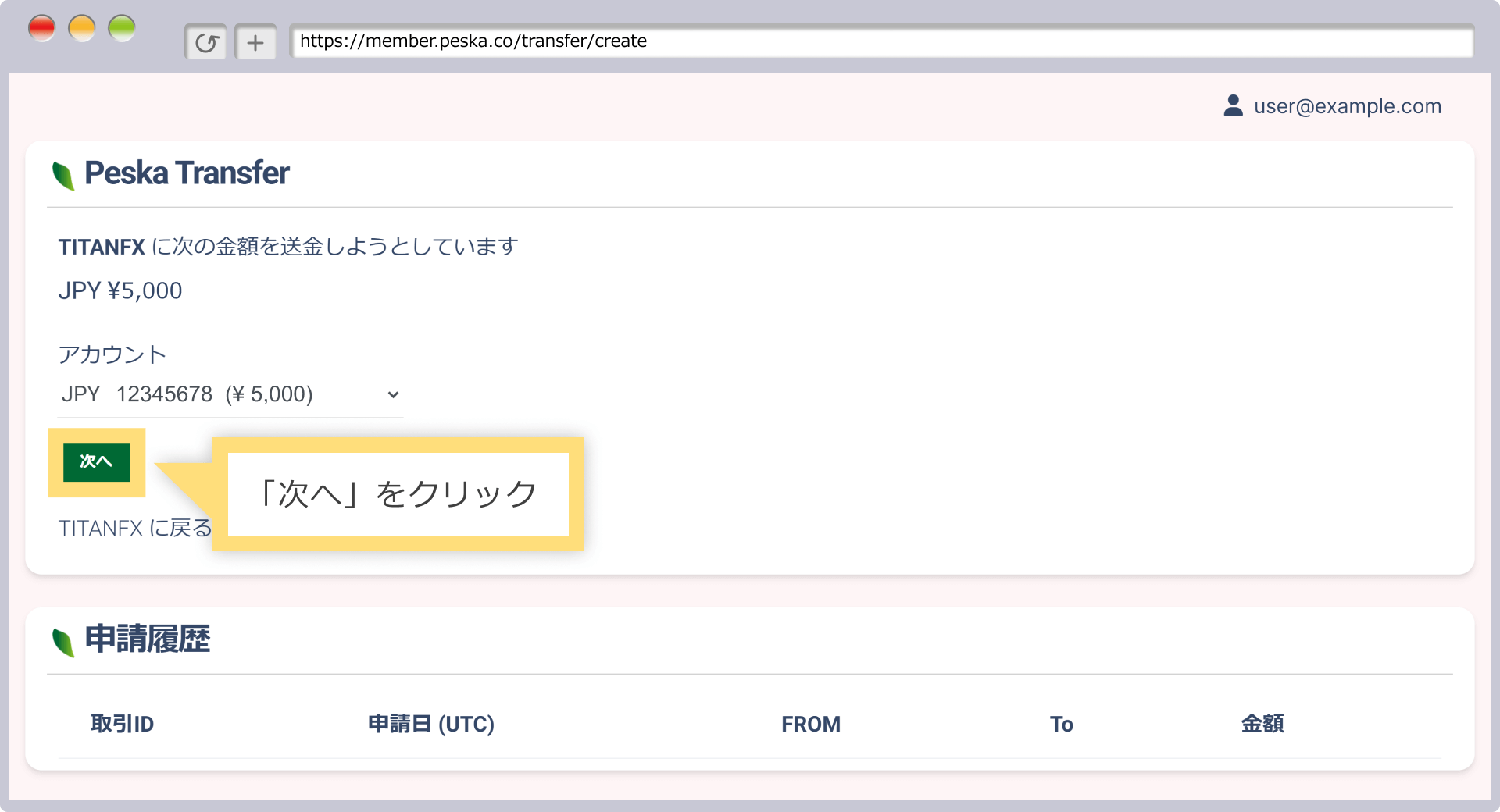Click the leaf icon beside 申請履歴

coord(63,642)
